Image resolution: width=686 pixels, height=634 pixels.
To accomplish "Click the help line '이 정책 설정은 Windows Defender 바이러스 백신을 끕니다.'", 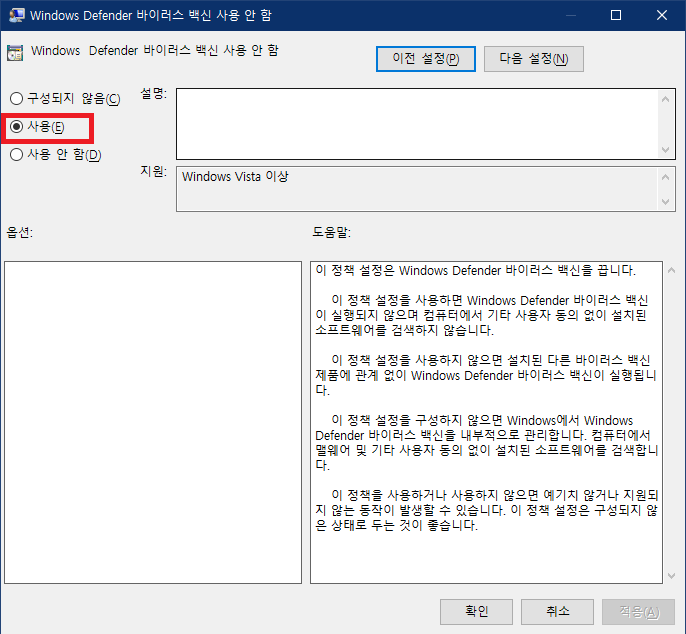I will pyautogui.click(x=476, y=270).
